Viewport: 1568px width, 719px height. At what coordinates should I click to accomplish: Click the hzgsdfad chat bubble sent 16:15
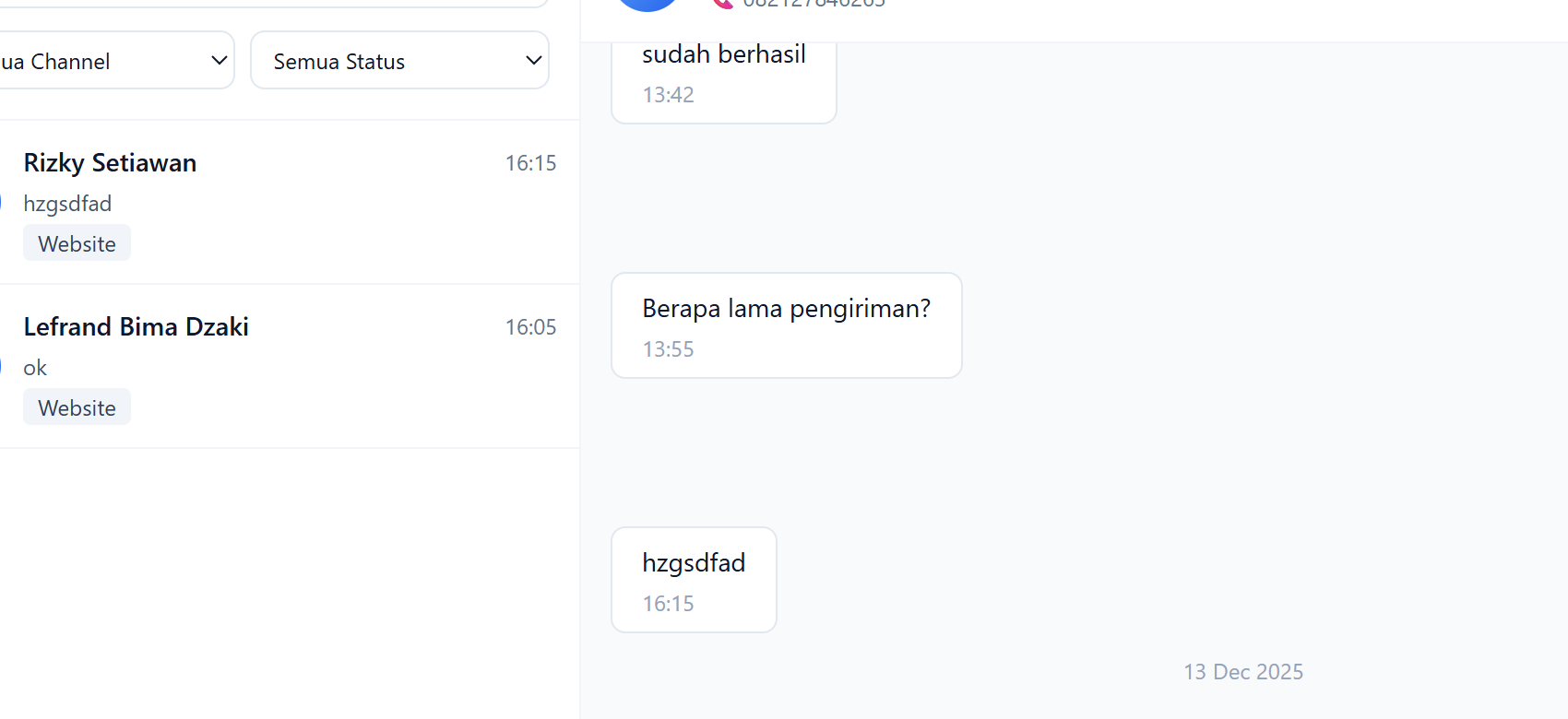694,579
